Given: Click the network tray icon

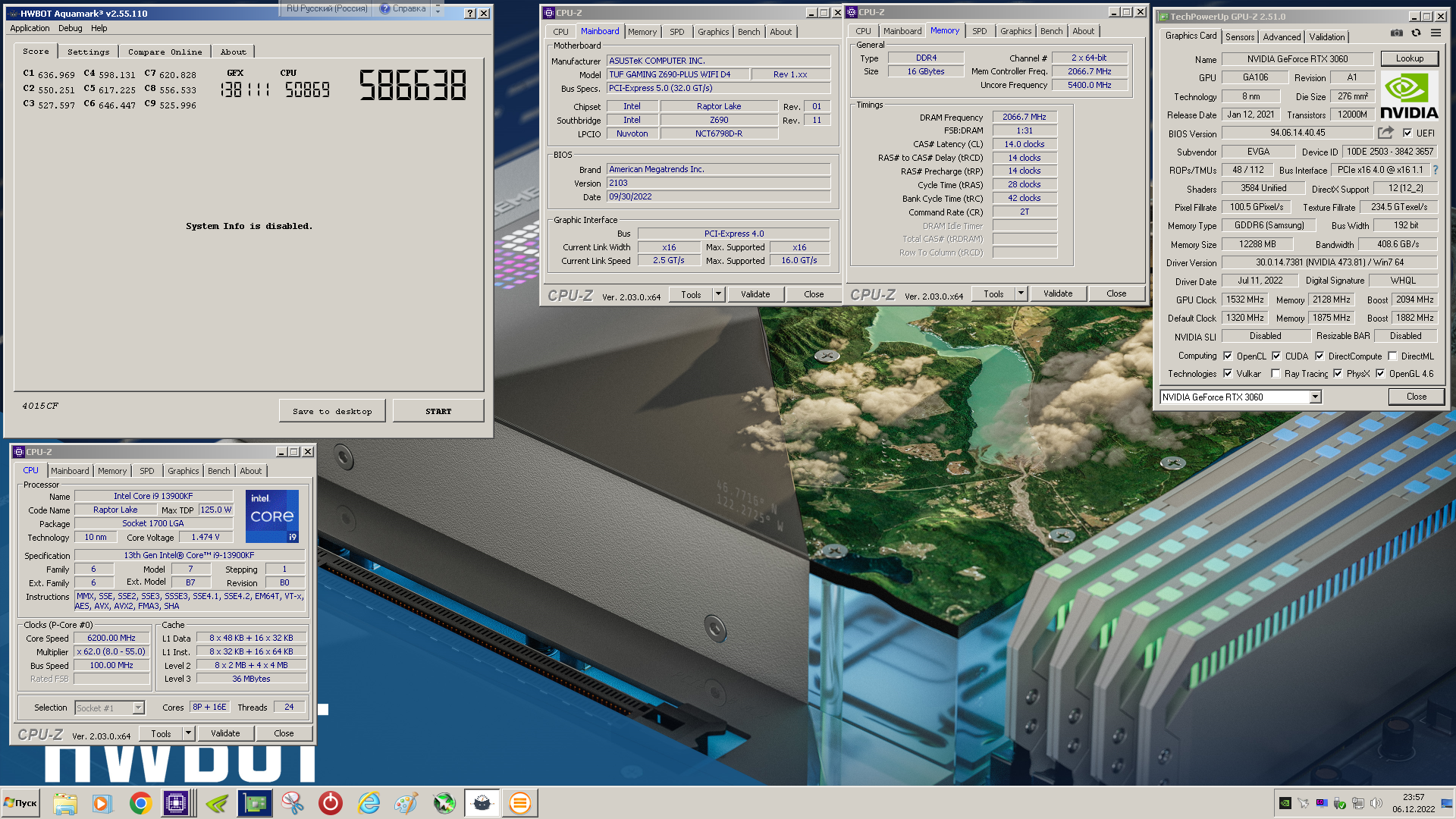Looking at the screenshot, I should pyautogui.click(x=1358, y=803).
